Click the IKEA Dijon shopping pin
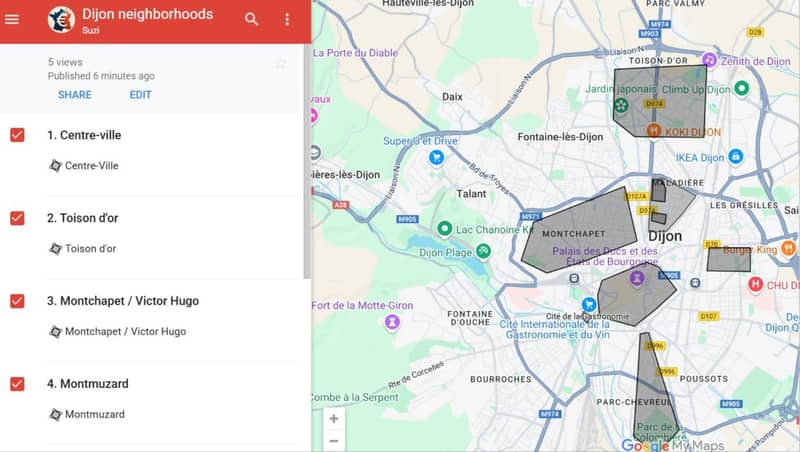Screen dimensions: 800x452 point(736,157)
